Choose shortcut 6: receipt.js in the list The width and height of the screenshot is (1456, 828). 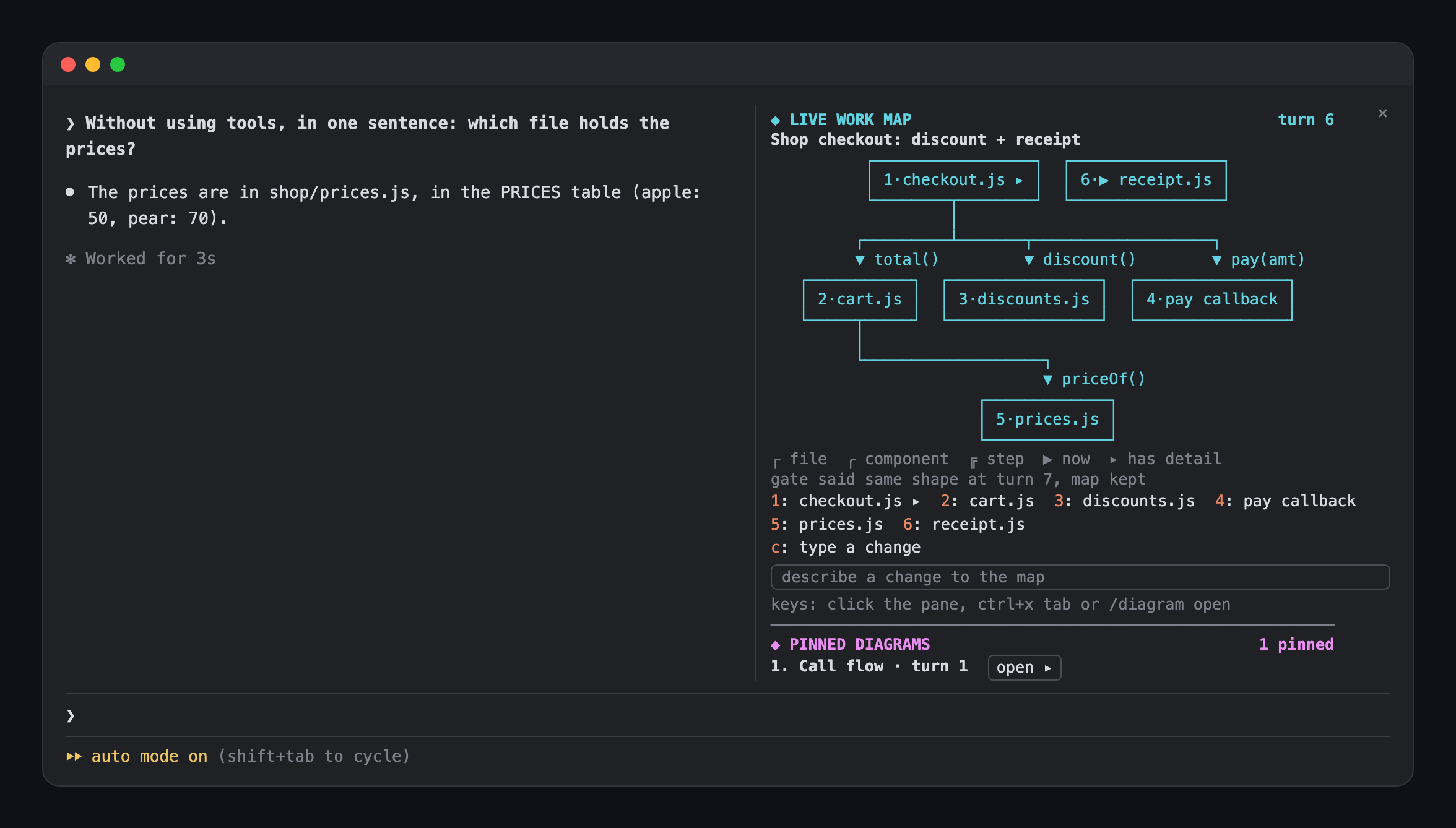point(964,524)
